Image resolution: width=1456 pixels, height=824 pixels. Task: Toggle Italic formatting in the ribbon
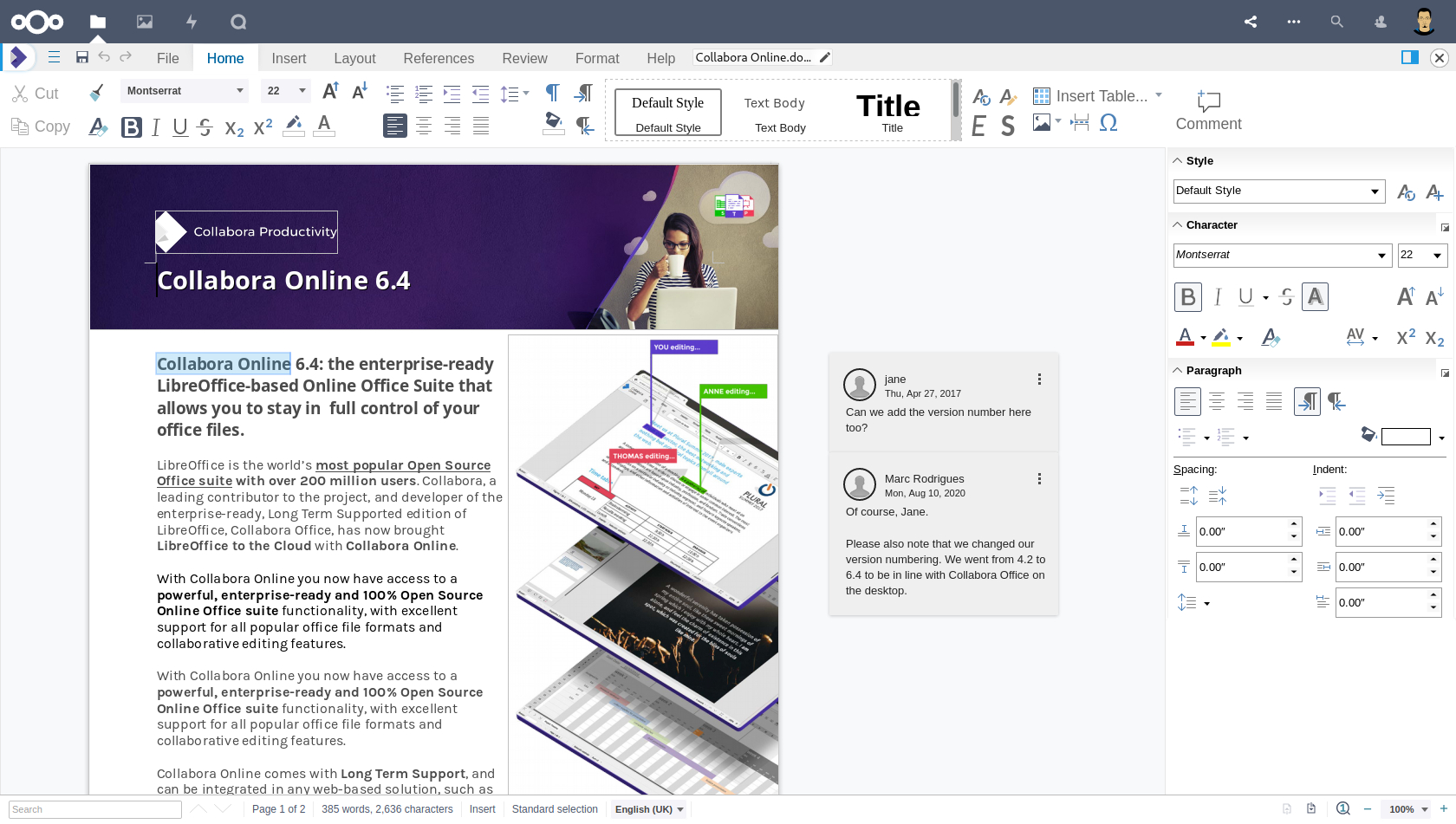pos(156,127)
